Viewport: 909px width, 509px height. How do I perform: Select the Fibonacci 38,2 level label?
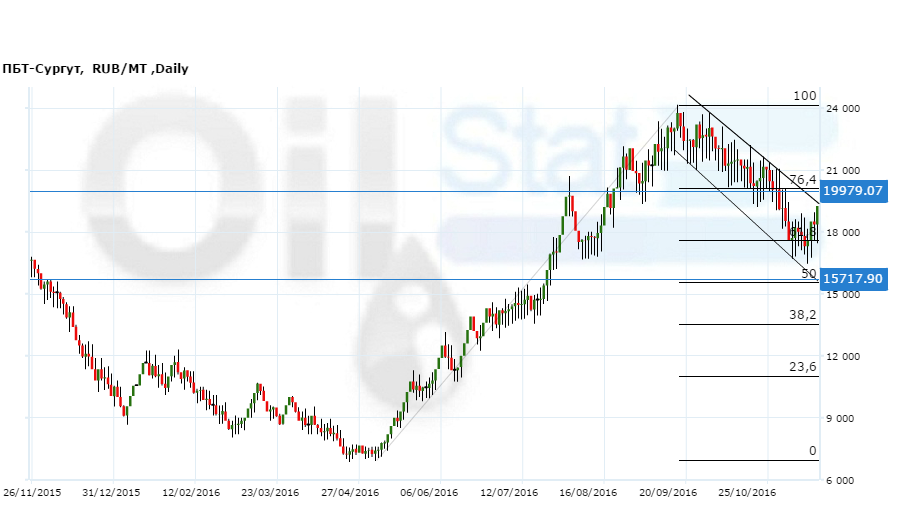803,314
